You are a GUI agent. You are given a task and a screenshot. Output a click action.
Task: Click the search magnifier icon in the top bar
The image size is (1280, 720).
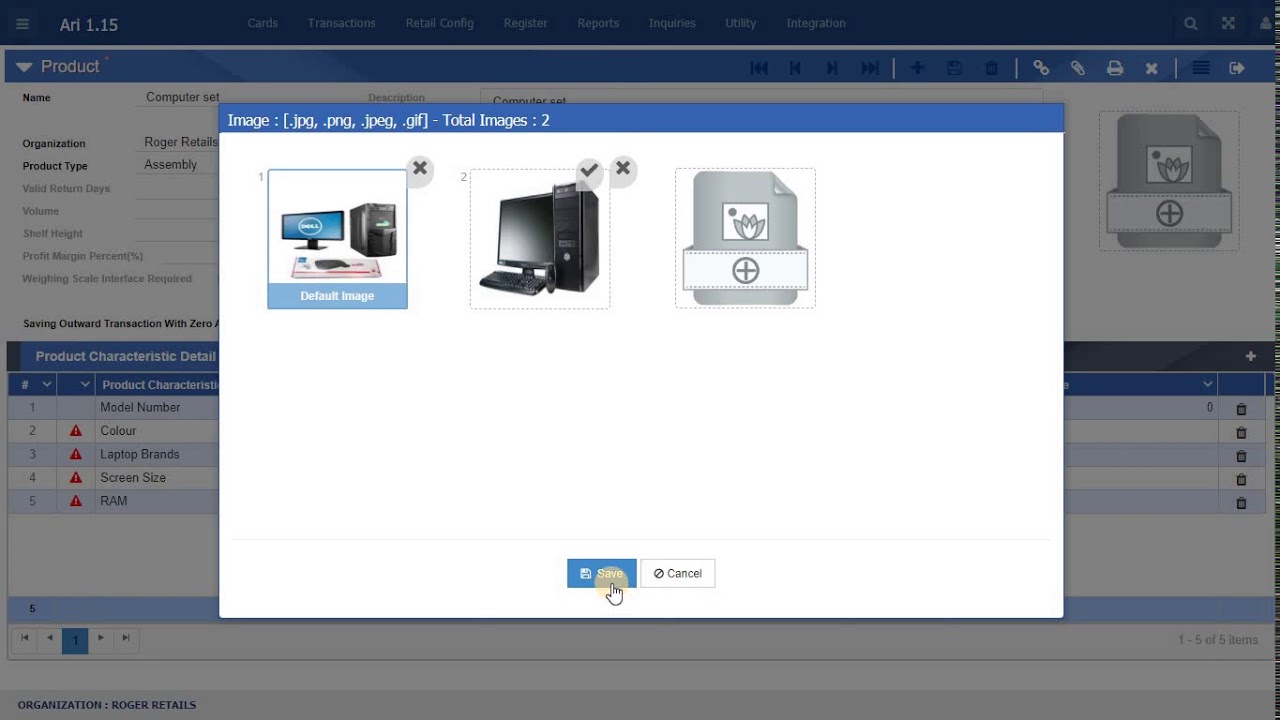[1190, 24]
